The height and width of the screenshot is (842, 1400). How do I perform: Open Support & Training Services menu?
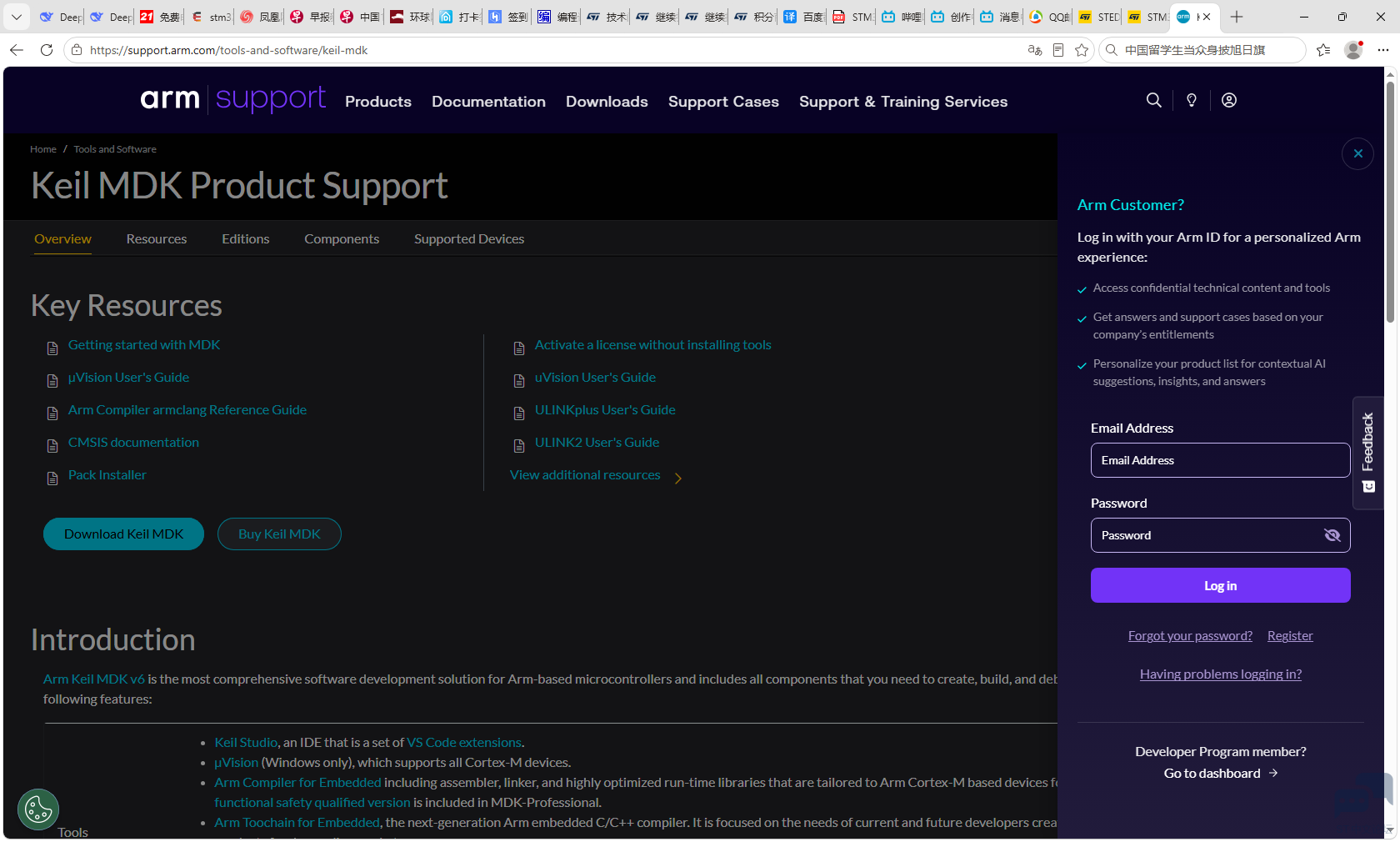click(x=903, y=102)
